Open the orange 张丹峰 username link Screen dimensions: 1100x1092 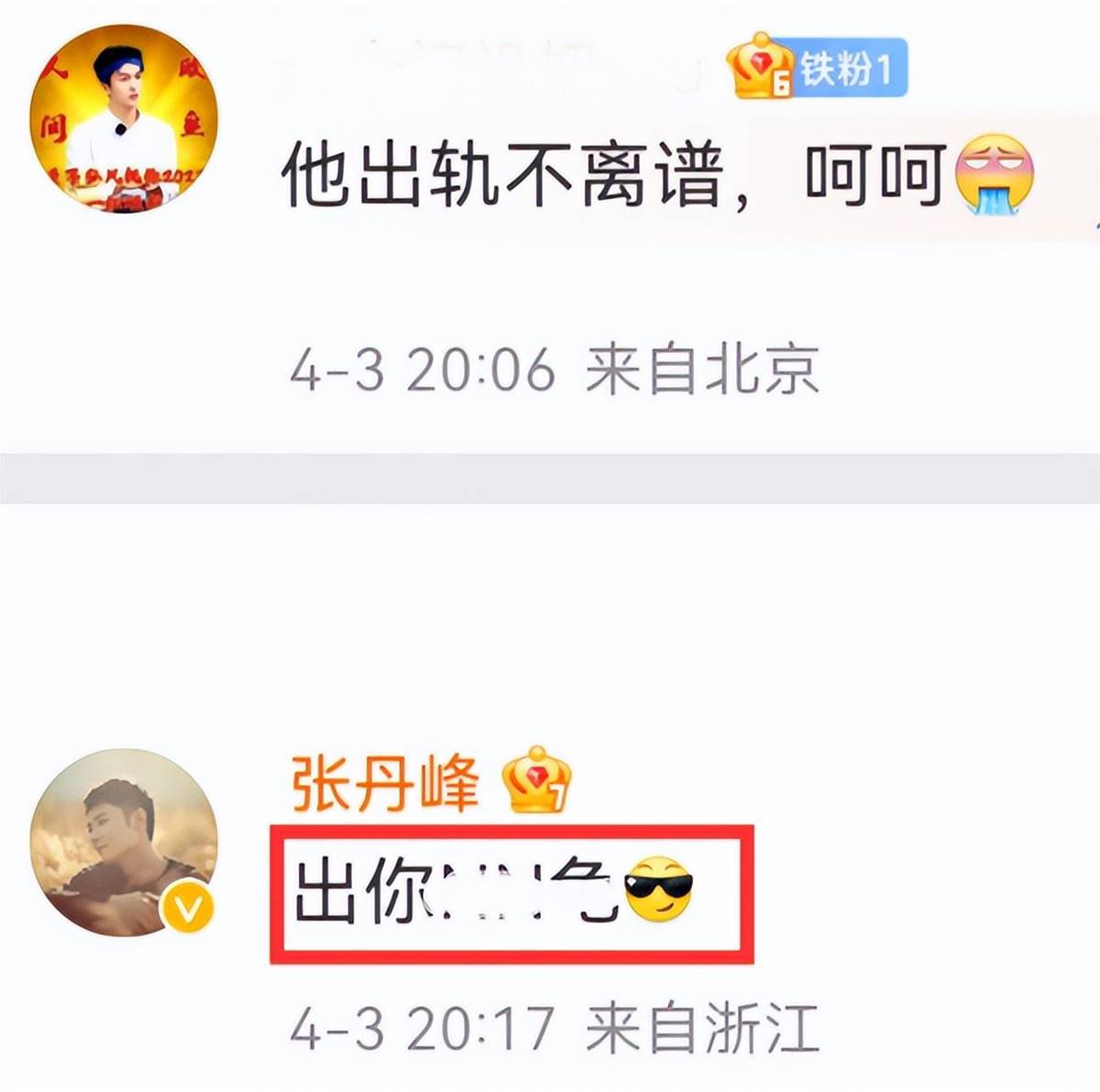point(386,785)
